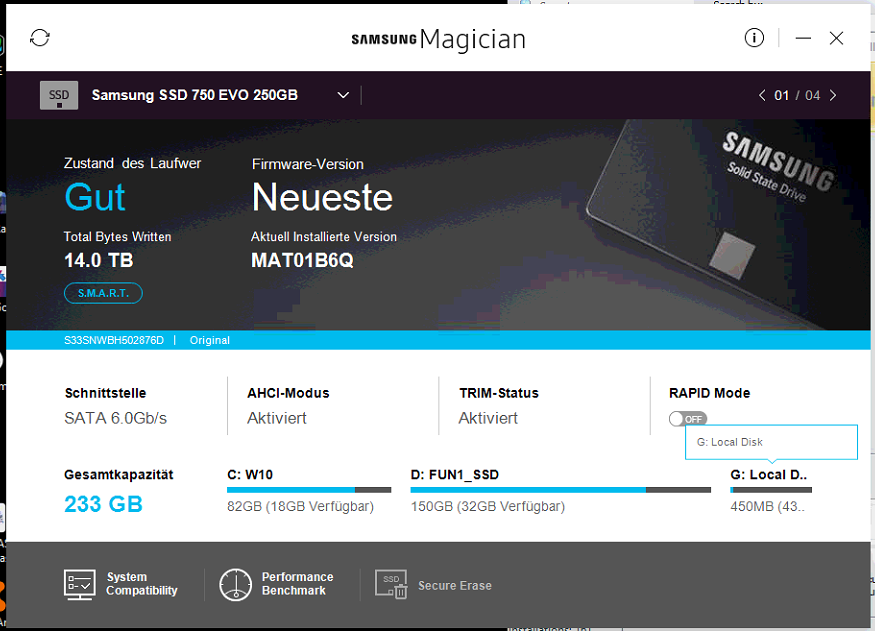Click the Performance Benchmark gauge icon
Viewport: 875px width, 631px height.
[235, 585]
